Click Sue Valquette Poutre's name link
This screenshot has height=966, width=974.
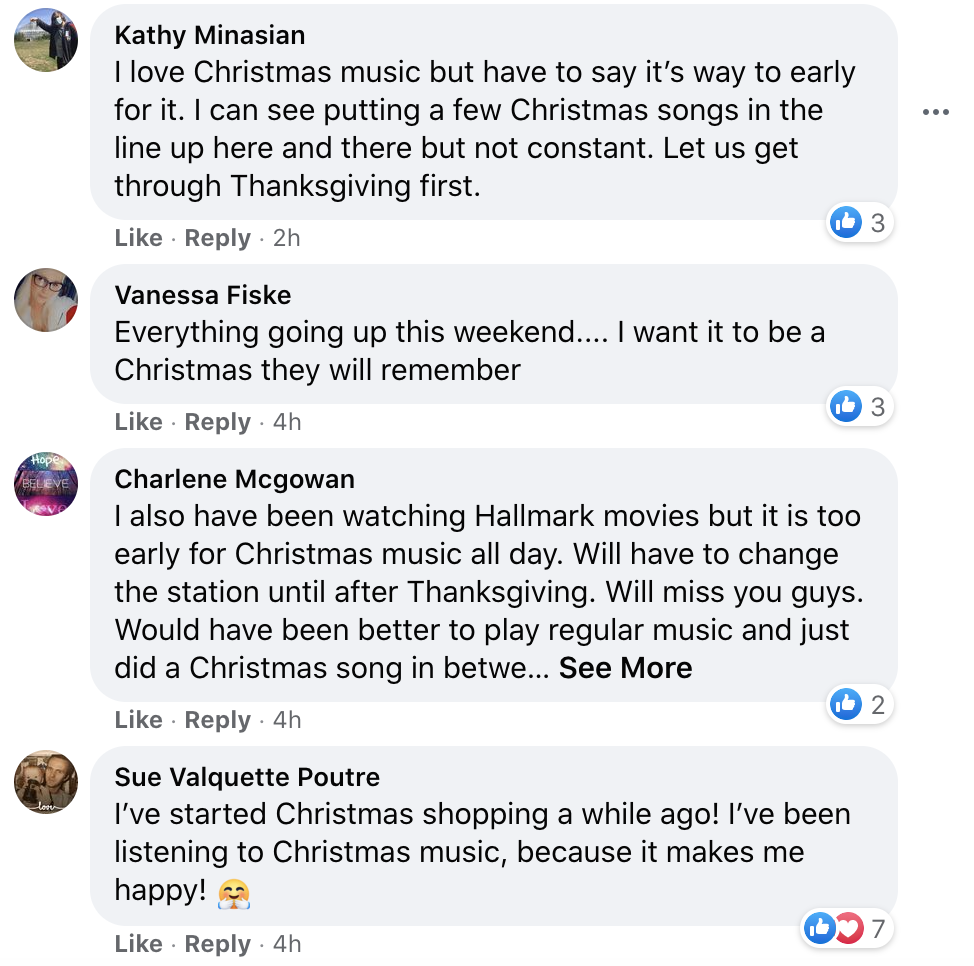point(247,777)
